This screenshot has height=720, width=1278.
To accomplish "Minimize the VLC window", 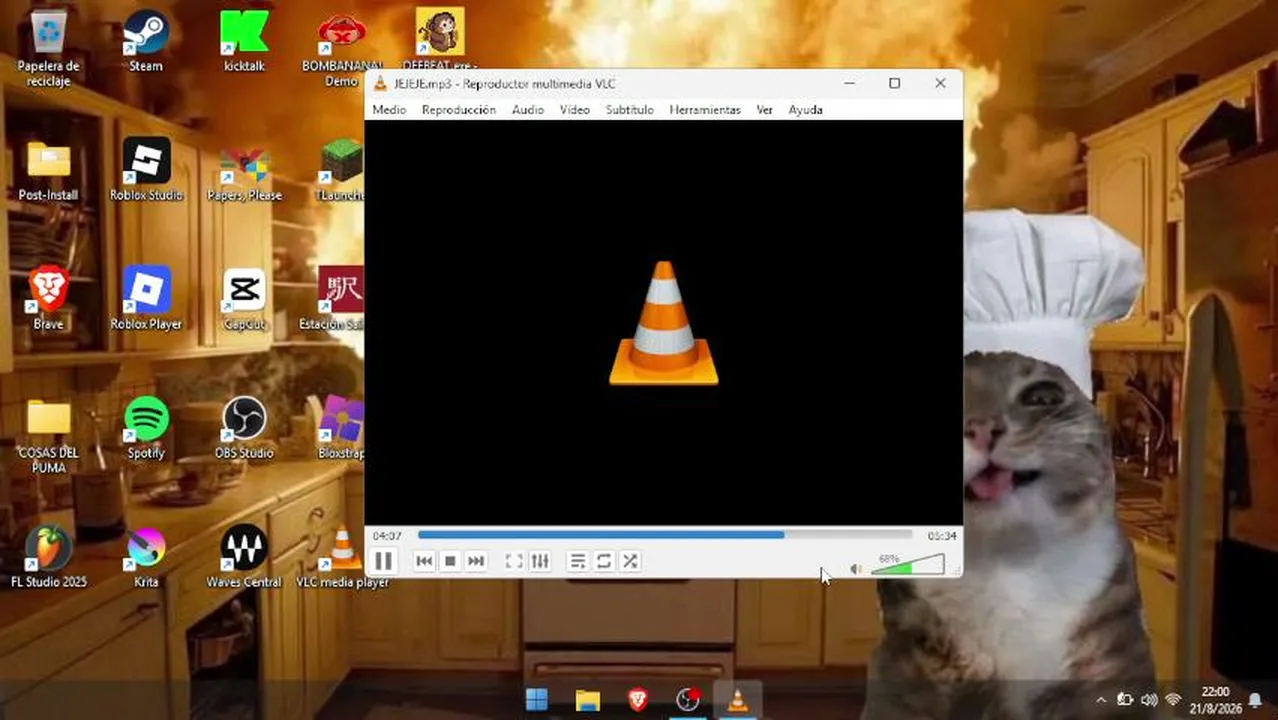I will pyautogui.click(x=849, y=84).
